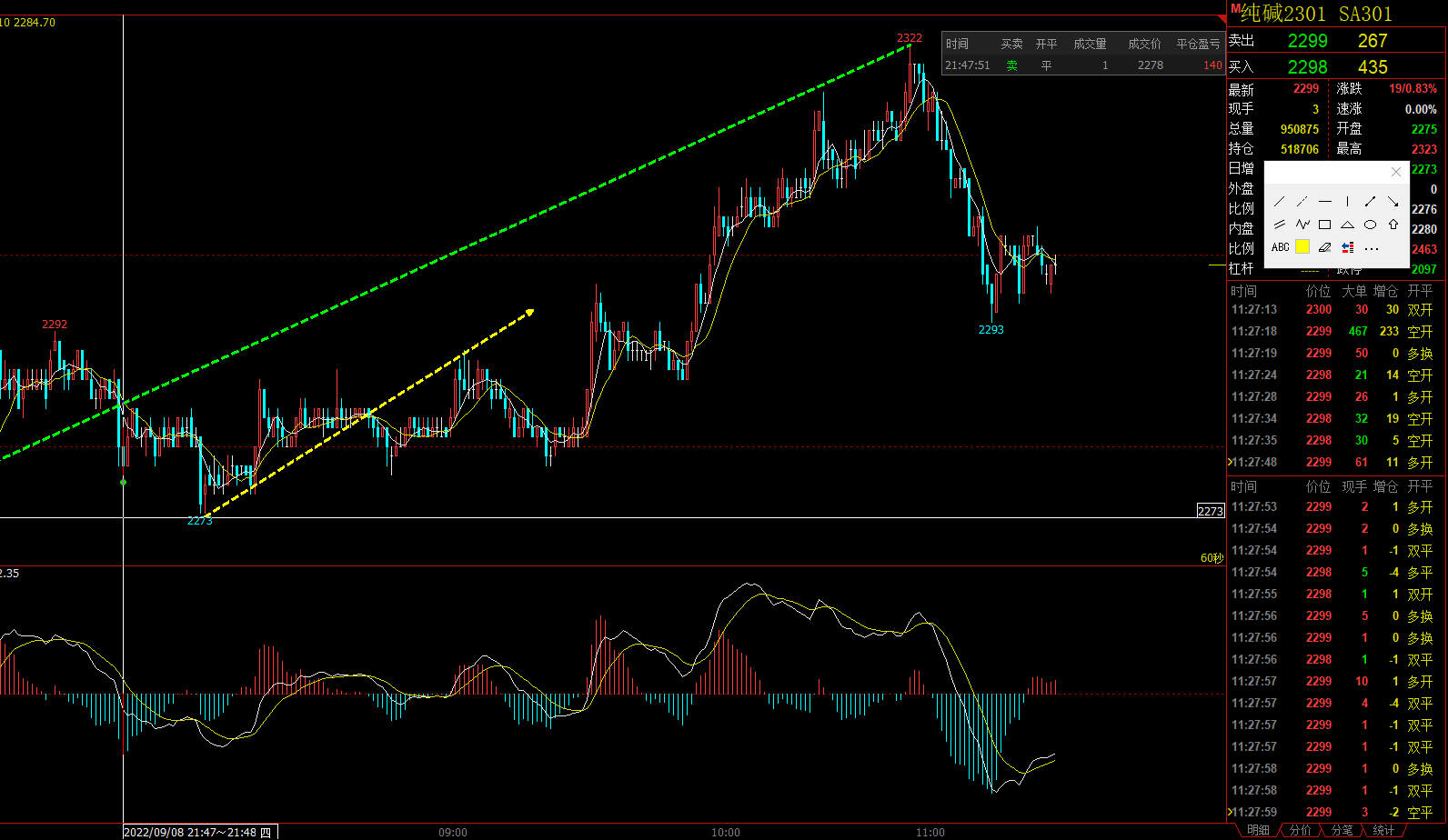This screenshot has width=1448, height=840.
Task: Pick the horizontal line tool
Action: (x=1325, y=201)
